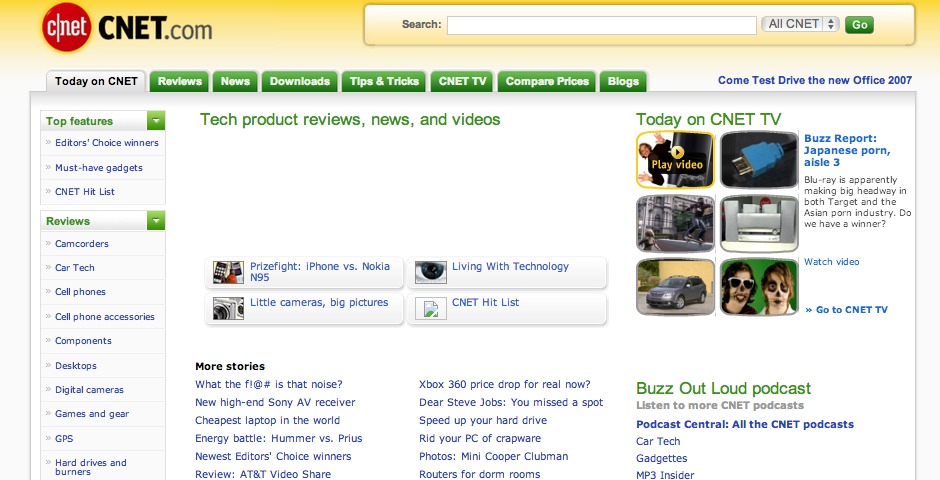Open the Little cameras, big pictures link
The width and height of the screenshot is (940, 480).
click(x=319, y=303)
